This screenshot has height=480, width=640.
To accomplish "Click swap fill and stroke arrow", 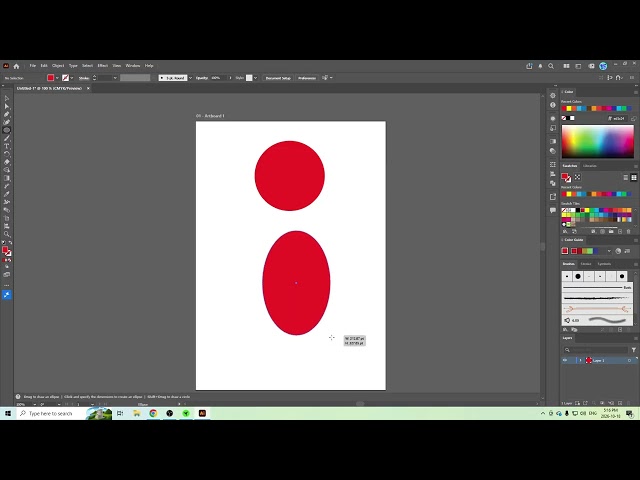I will [10, 243].
